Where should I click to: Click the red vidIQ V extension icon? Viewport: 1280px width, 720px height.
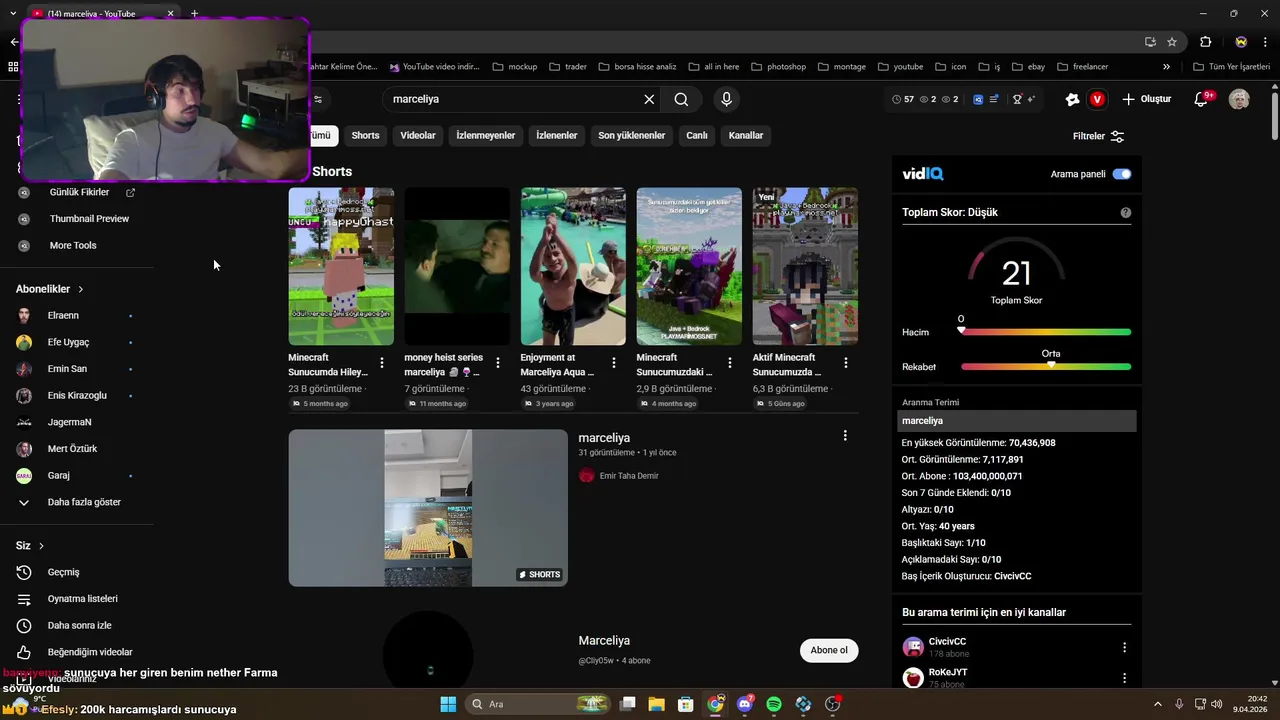(x=1097, y=99)
